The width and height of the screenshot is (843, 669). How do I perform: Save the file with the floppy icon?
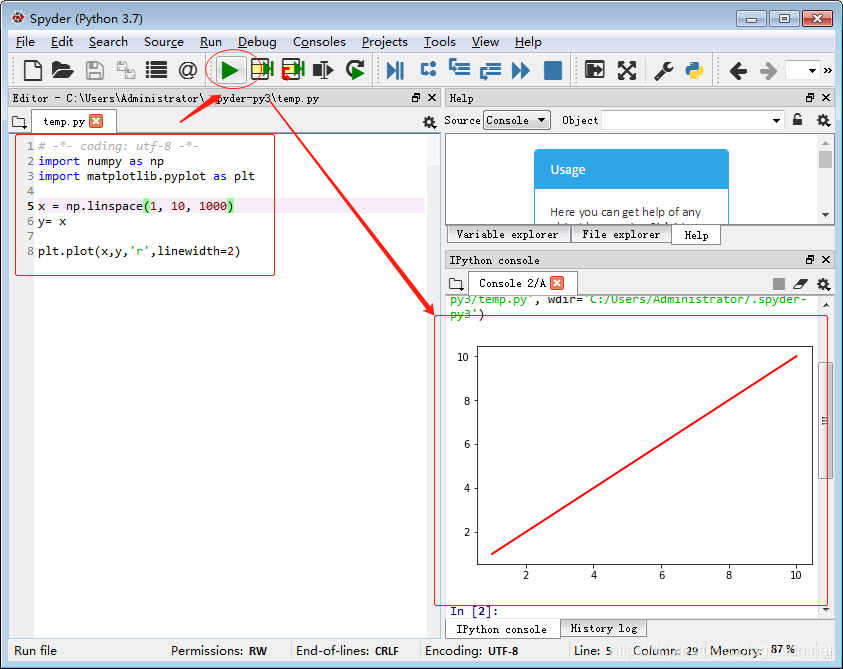(x=95, y=70)
